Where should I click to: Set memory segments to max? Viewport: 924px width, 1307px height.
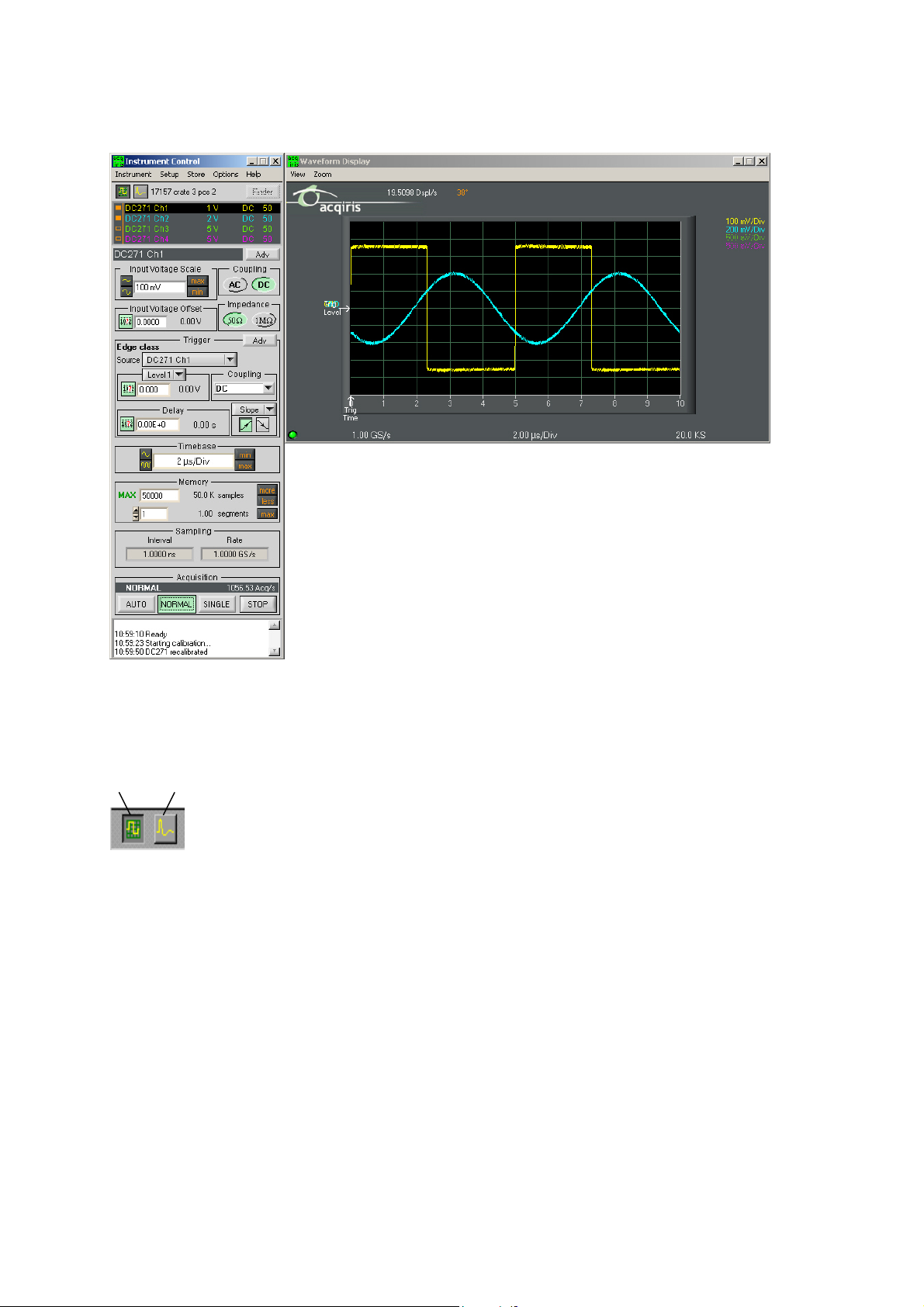tap(267, 513)
